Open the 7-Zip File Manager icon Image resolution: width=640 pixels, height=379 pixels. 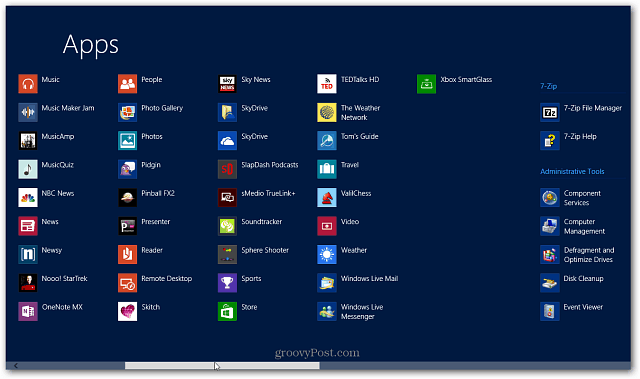pos(550,112)
